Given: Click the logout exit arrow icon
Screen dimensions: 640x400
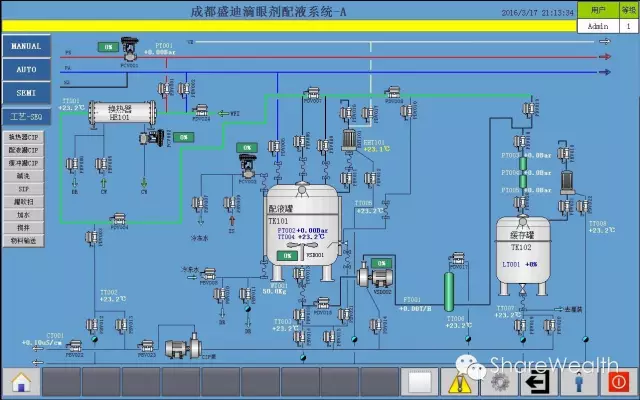Looking at the screenshot, I should click(539, 382).
